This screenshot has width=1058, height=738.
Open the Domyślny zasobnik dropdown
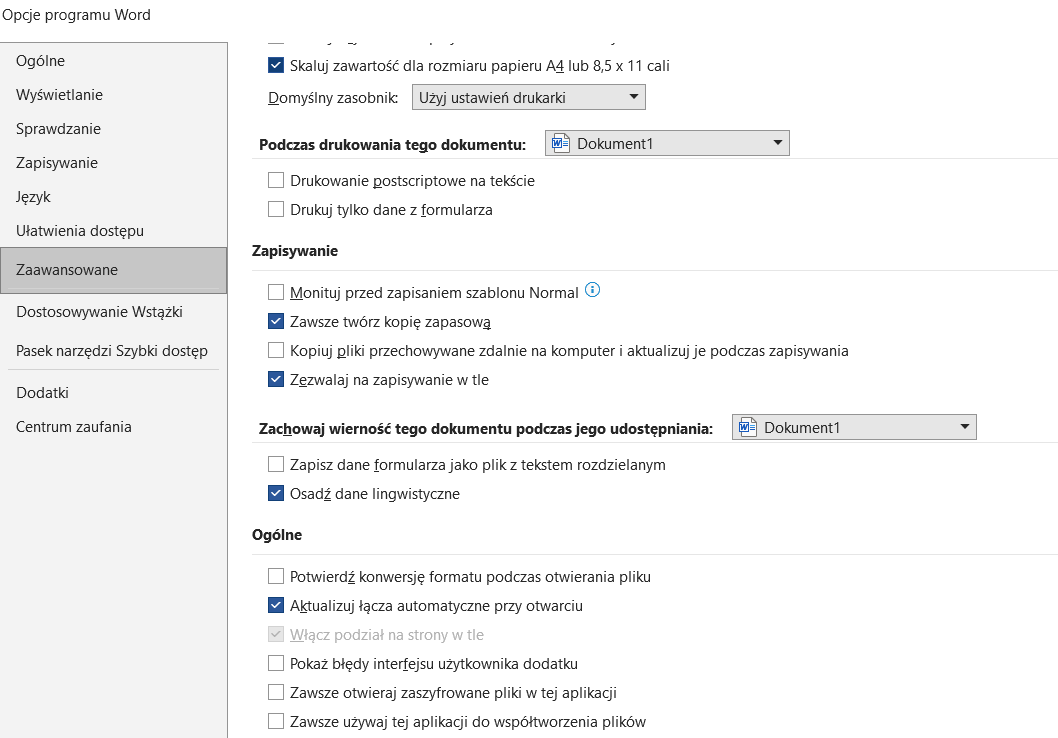528,97
